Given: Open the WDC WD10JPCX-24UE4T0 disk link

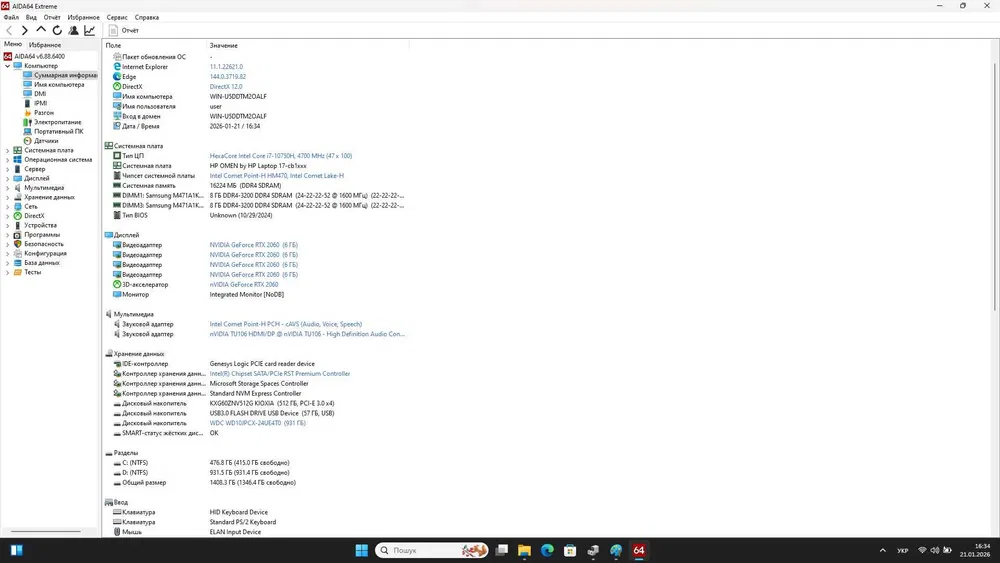Looking at the screenshot, I should 258,423.
